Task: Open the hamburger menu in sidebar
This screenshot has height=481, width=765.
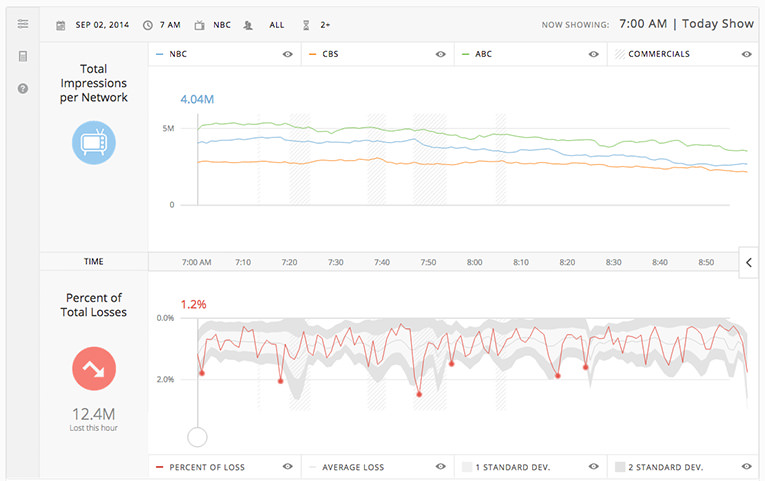Action: 22,24
